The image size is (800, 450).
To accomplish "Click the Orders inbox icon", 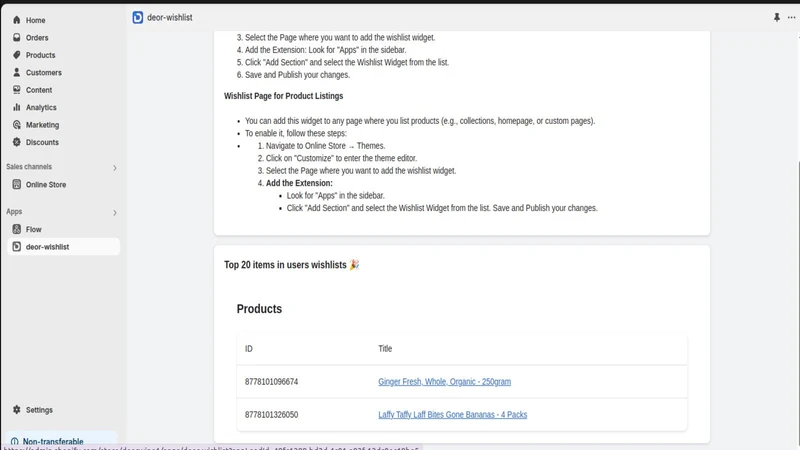I will tap(17, 37).
